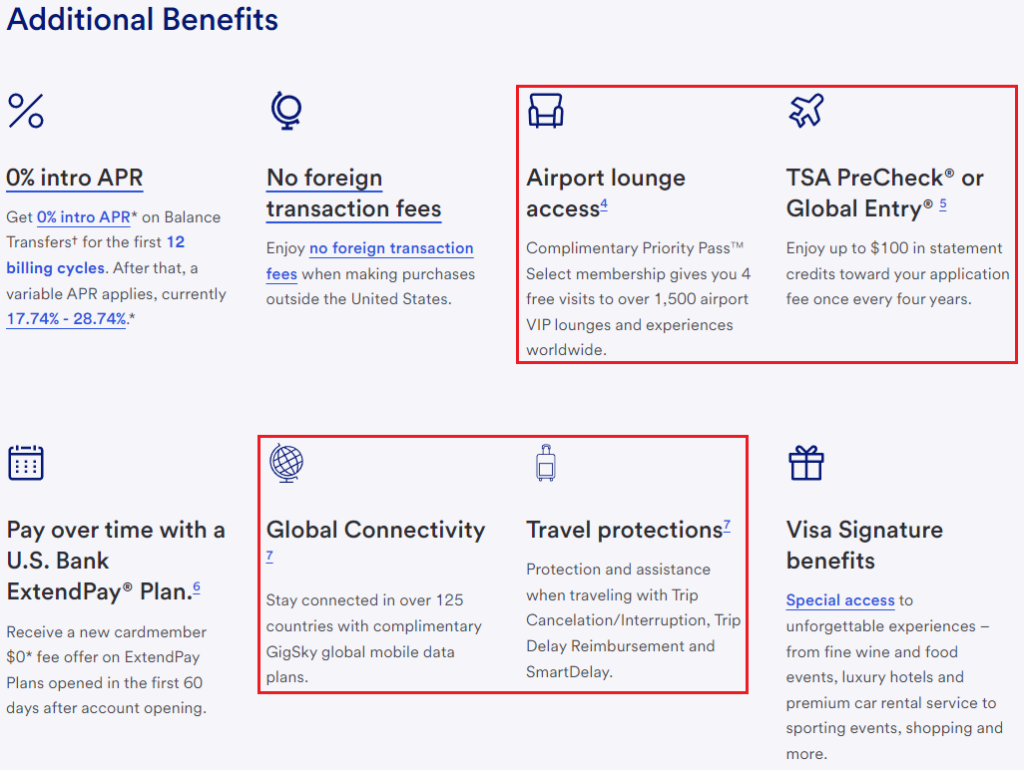The image size is (1024, 770).
Task: Open the Special access link
Action: [840, 600]
